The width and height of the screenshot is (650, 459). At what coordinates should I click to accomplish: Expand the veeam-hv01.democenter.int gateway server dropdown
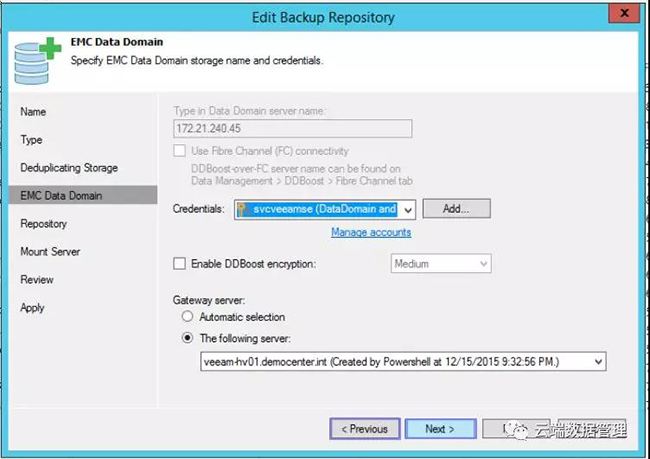[x=598, y=362]
